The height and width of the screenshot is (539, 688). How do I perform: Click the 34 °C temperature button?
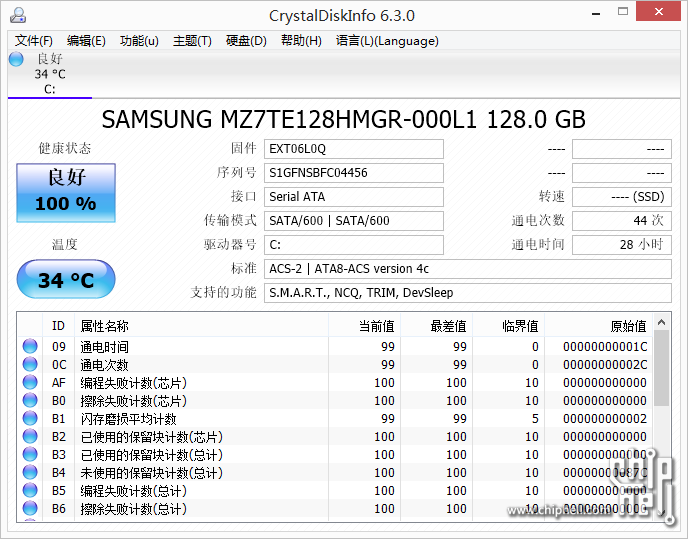coord(66,279)
